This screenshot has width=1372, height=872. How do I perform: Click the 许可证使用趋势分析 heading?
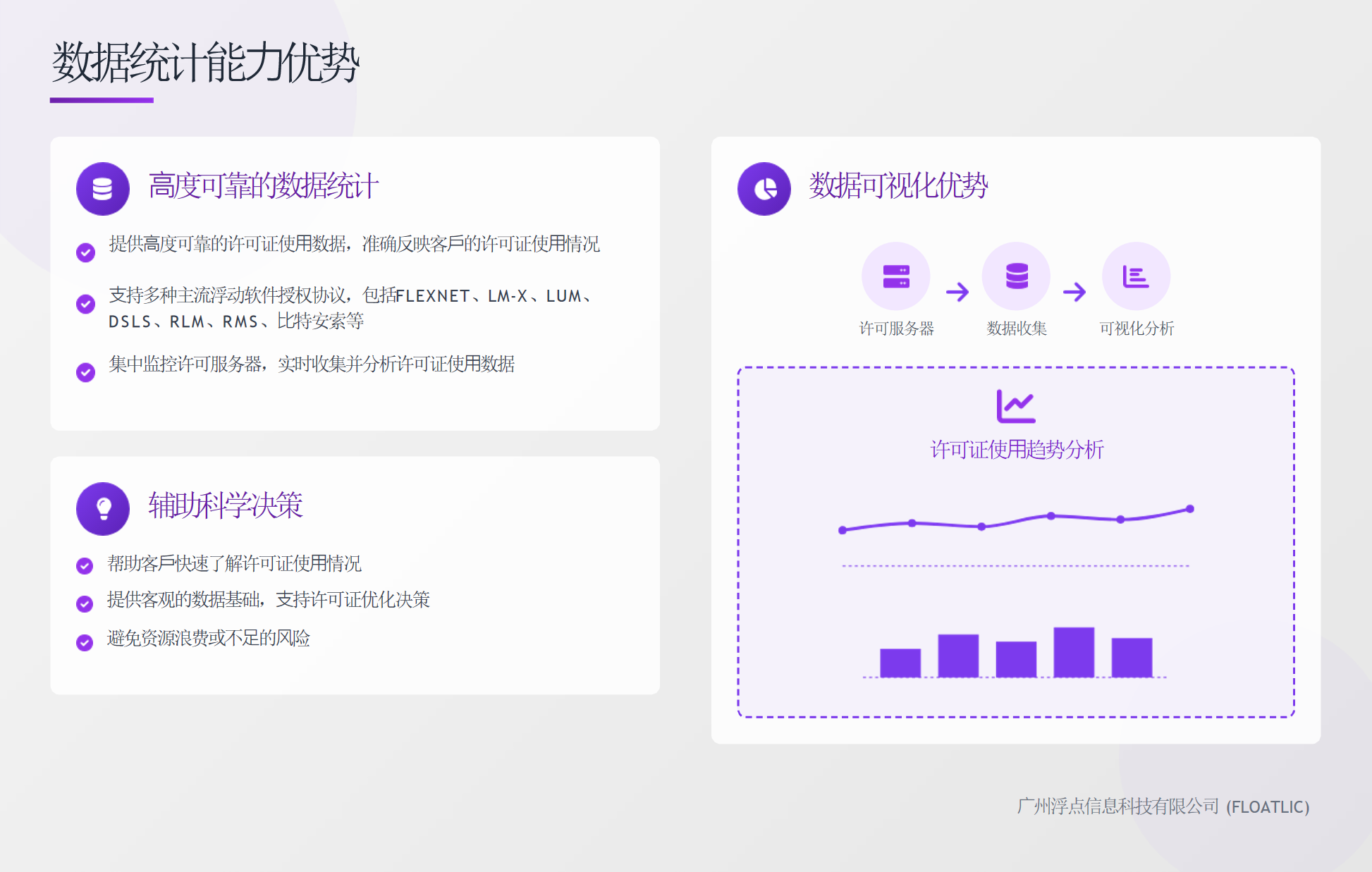[x=1016, y=450]
